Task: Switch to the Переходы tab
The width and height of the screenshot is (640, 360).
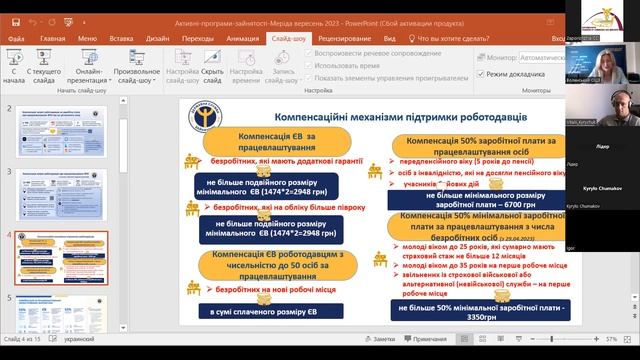Action: pyautogui.click(x=198, y=38)
